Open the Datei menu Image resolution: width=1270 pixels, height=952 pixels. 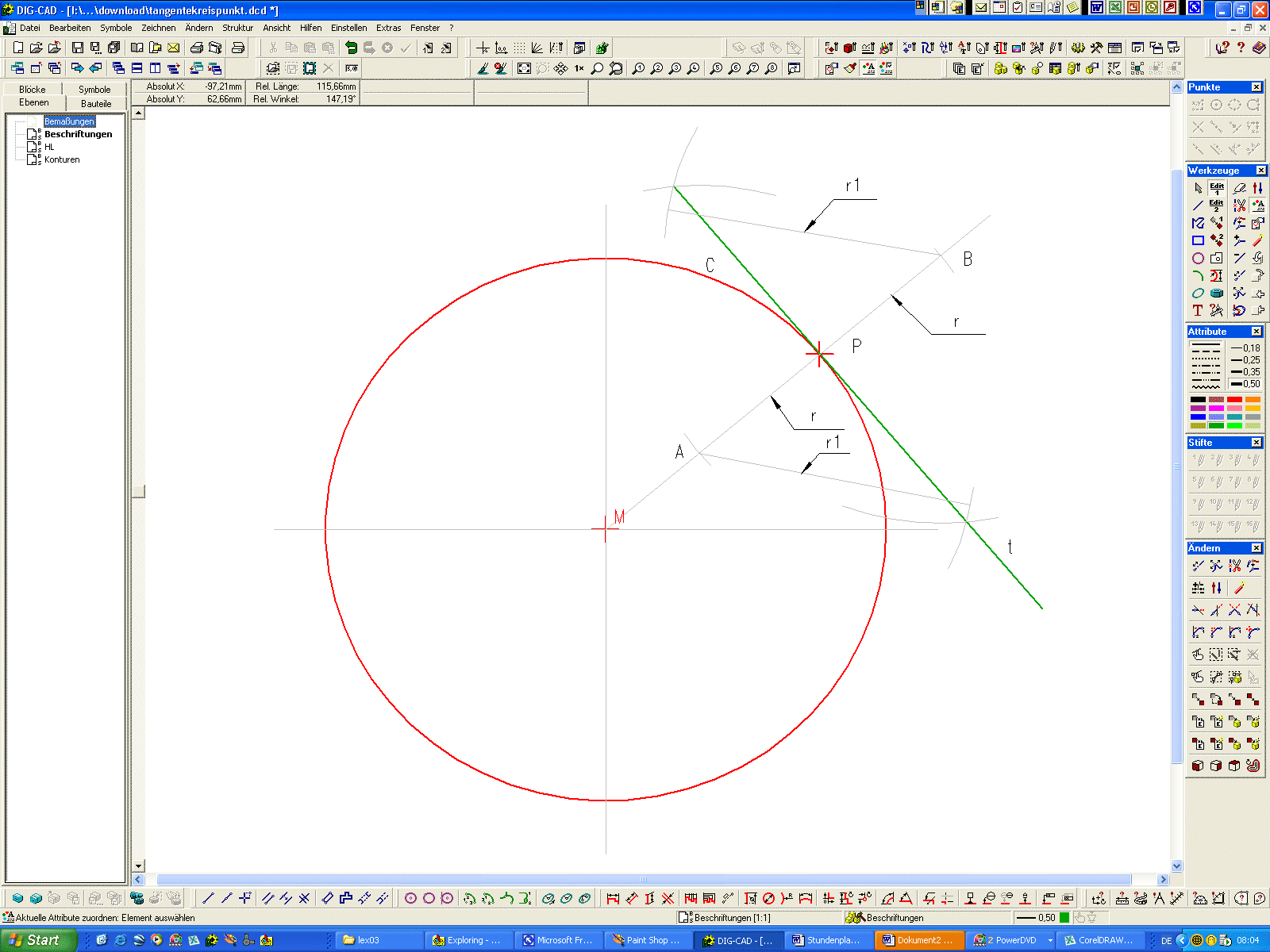pos(30,28)
